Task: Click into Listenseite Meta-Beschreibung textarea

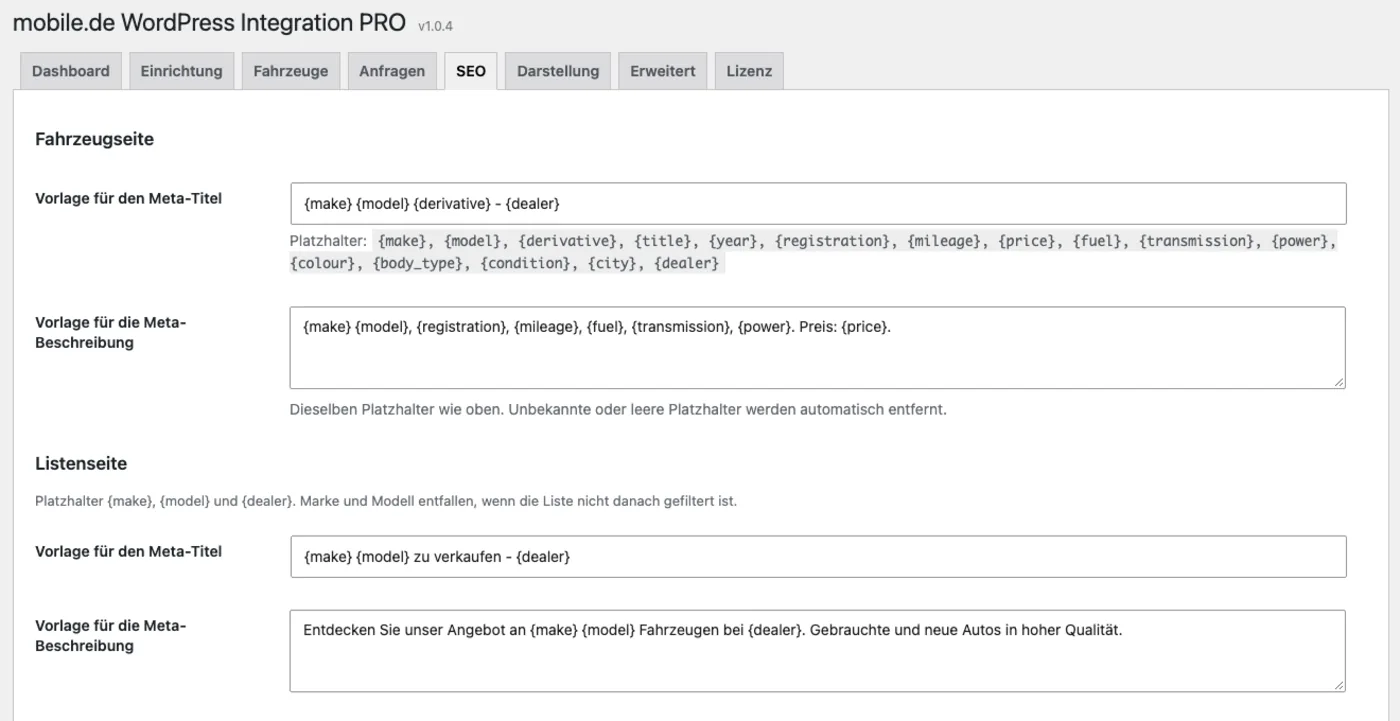Action: click(818, 651)
